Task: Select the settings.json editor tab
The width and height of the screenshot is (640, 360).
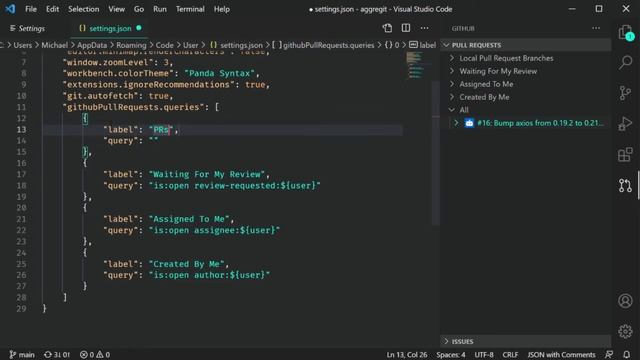Action: click(109, 28)
